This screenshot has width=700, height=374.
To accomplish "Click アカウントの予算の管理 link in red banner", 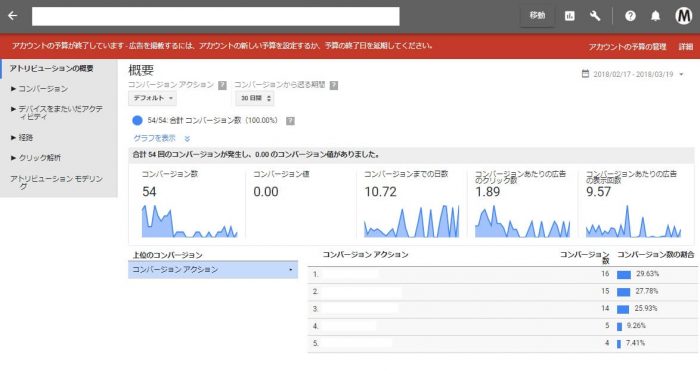I will click(x=627, y=46).
